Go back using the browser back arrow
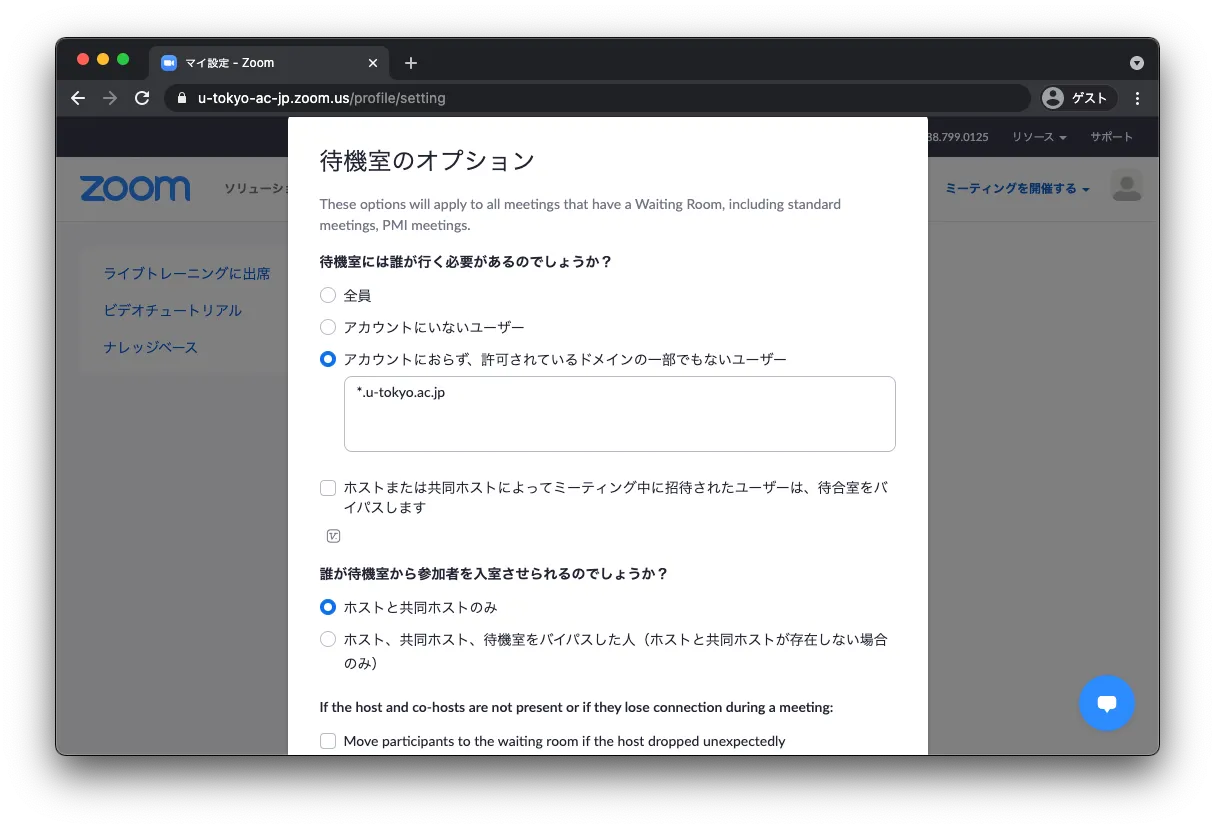 pos(78,98)
